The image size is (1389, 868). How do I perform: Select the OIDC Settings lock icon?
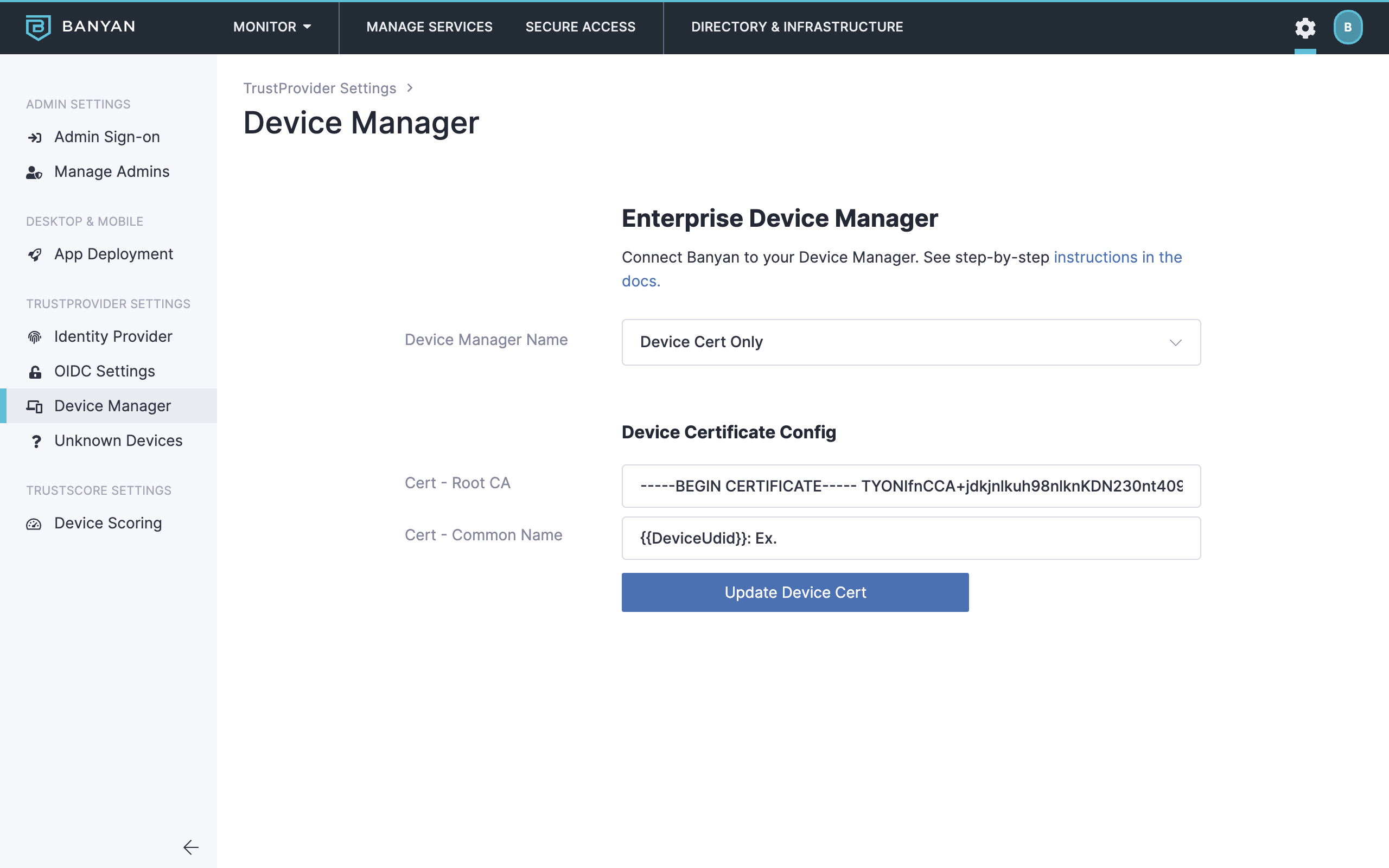pyautogui.click(x=35, y=372)
